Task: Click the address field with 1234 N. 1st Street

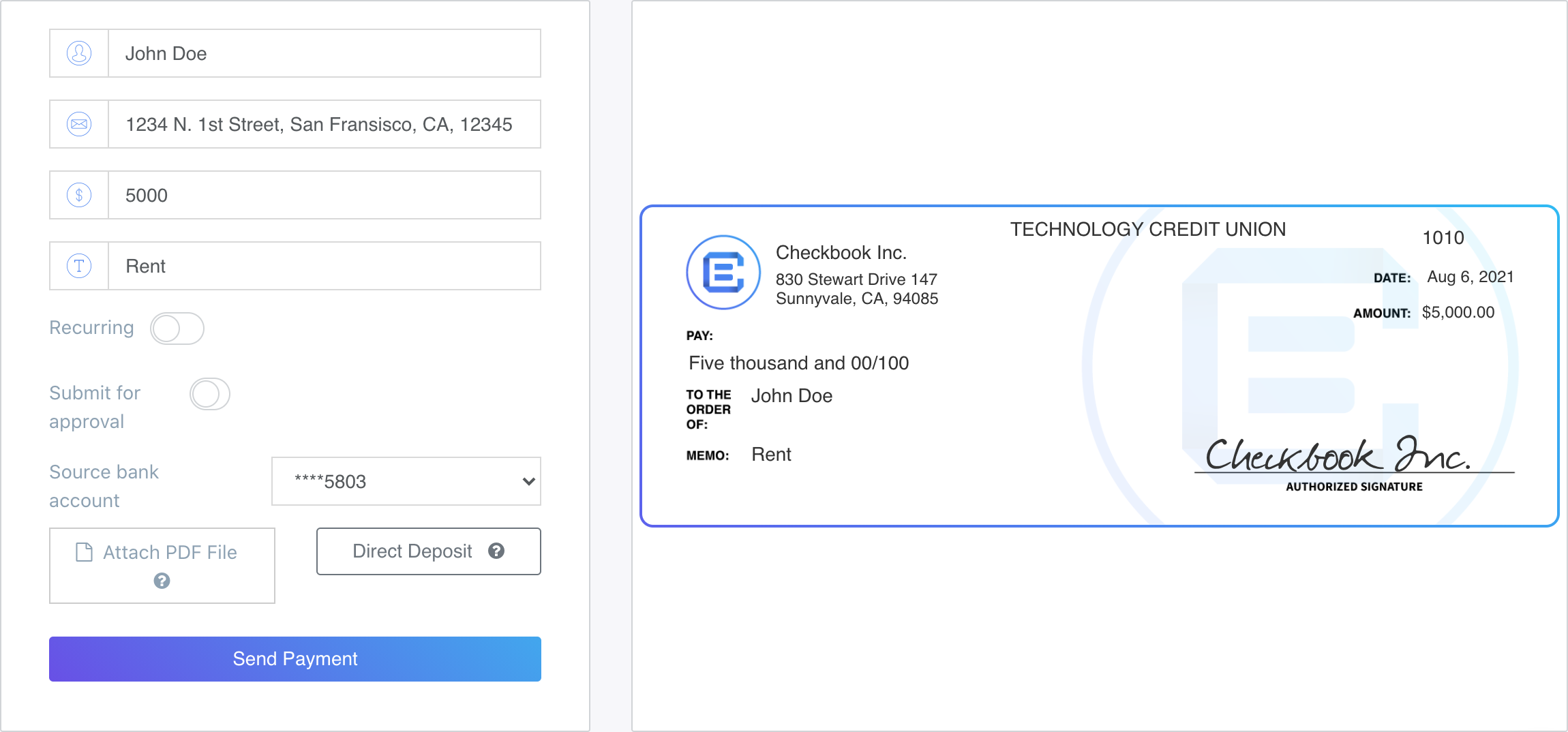Action: 325,124
